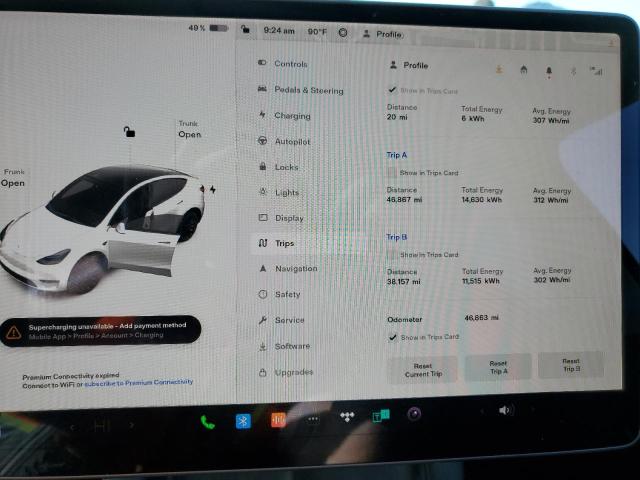Open the notifications bell icon
Screen dimensions: 640x480
pyautogui.click(x=549, y=71)
